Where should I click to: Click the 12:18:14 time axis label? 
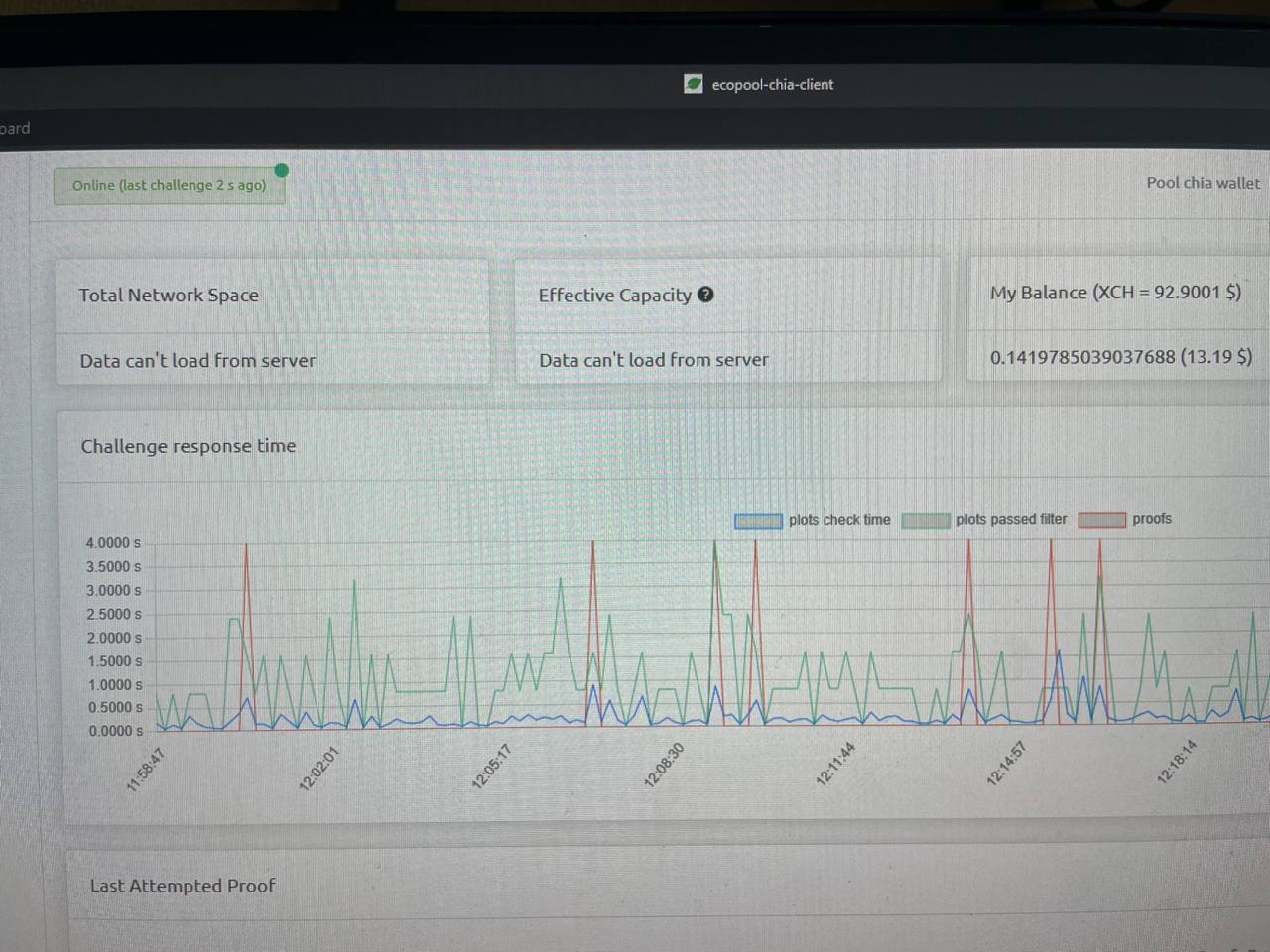(1176, 763)
